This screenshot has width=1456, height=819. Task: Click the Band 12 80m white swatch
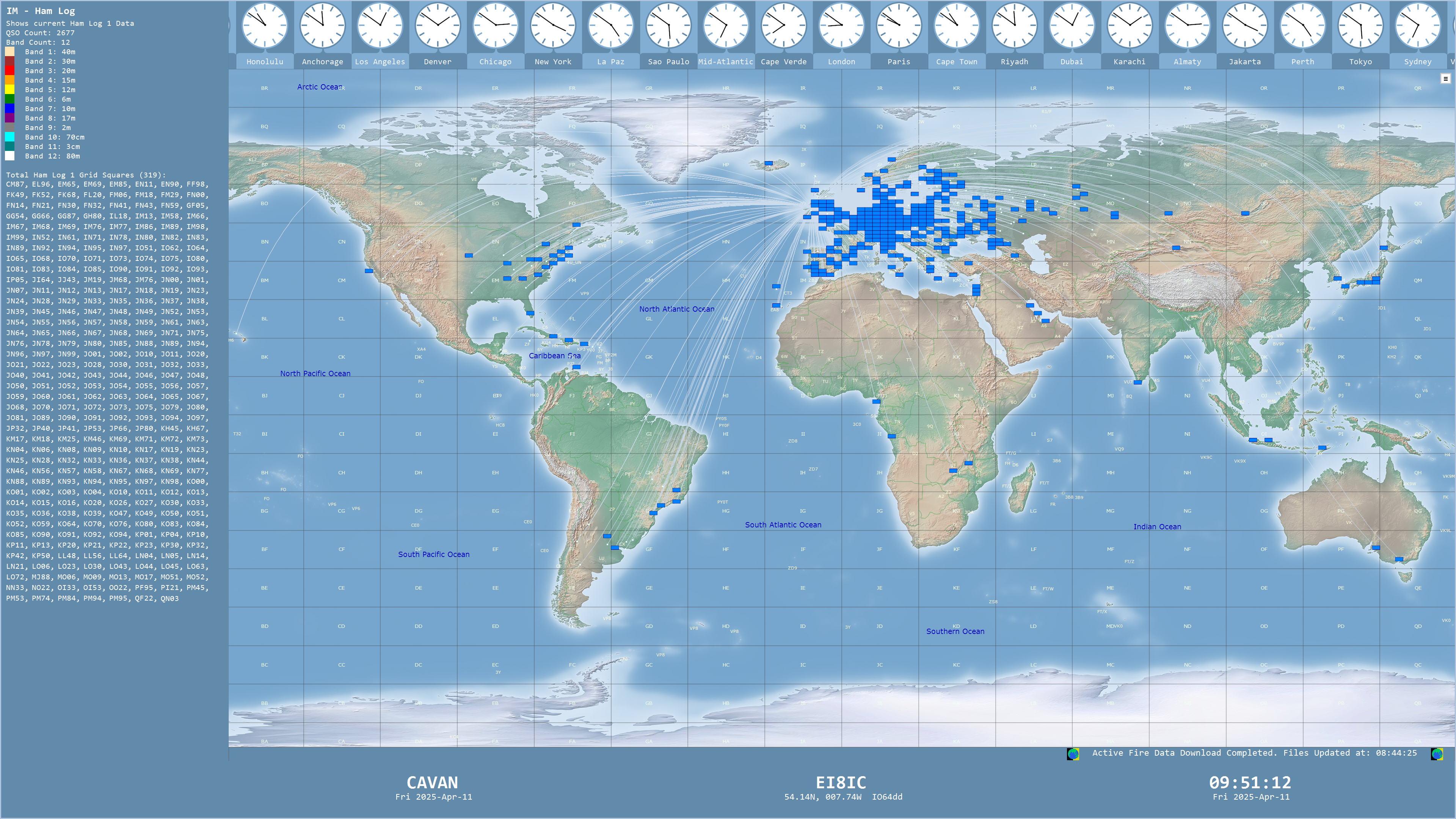coord(9,156)
